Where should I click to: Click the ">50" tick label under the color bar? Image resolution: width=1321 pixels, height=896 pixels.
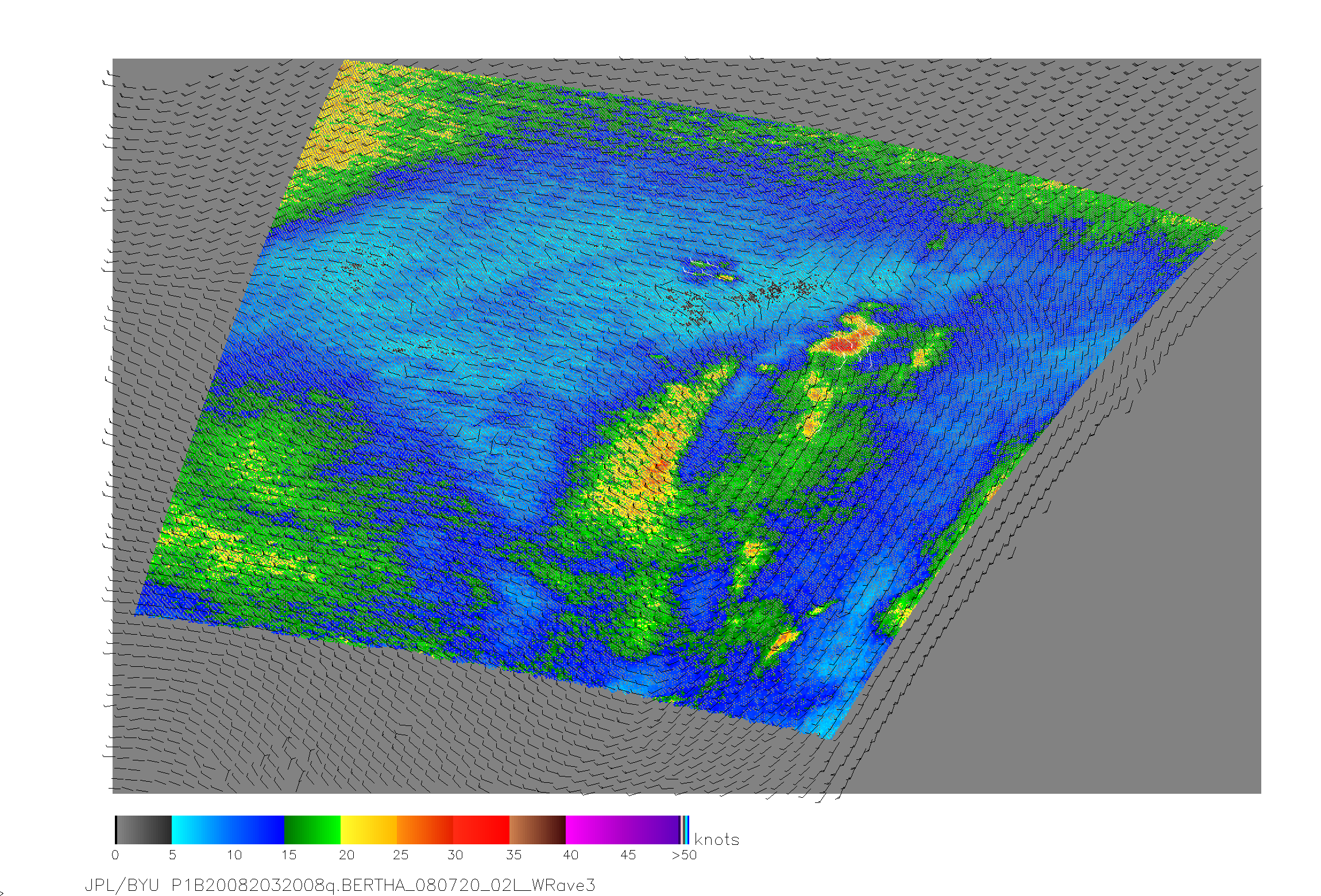point(685,855)
